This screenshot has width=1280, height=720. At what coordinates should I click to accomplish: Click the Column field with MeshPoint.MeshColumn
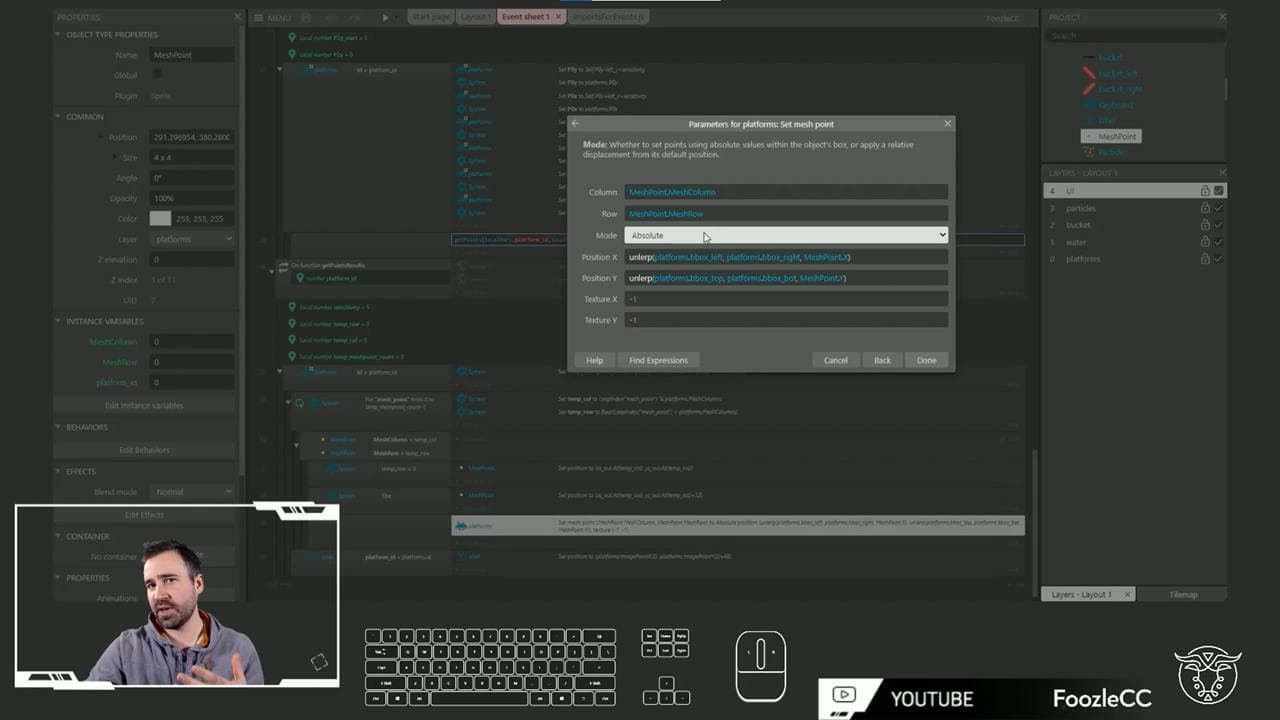tap(786, 192)
